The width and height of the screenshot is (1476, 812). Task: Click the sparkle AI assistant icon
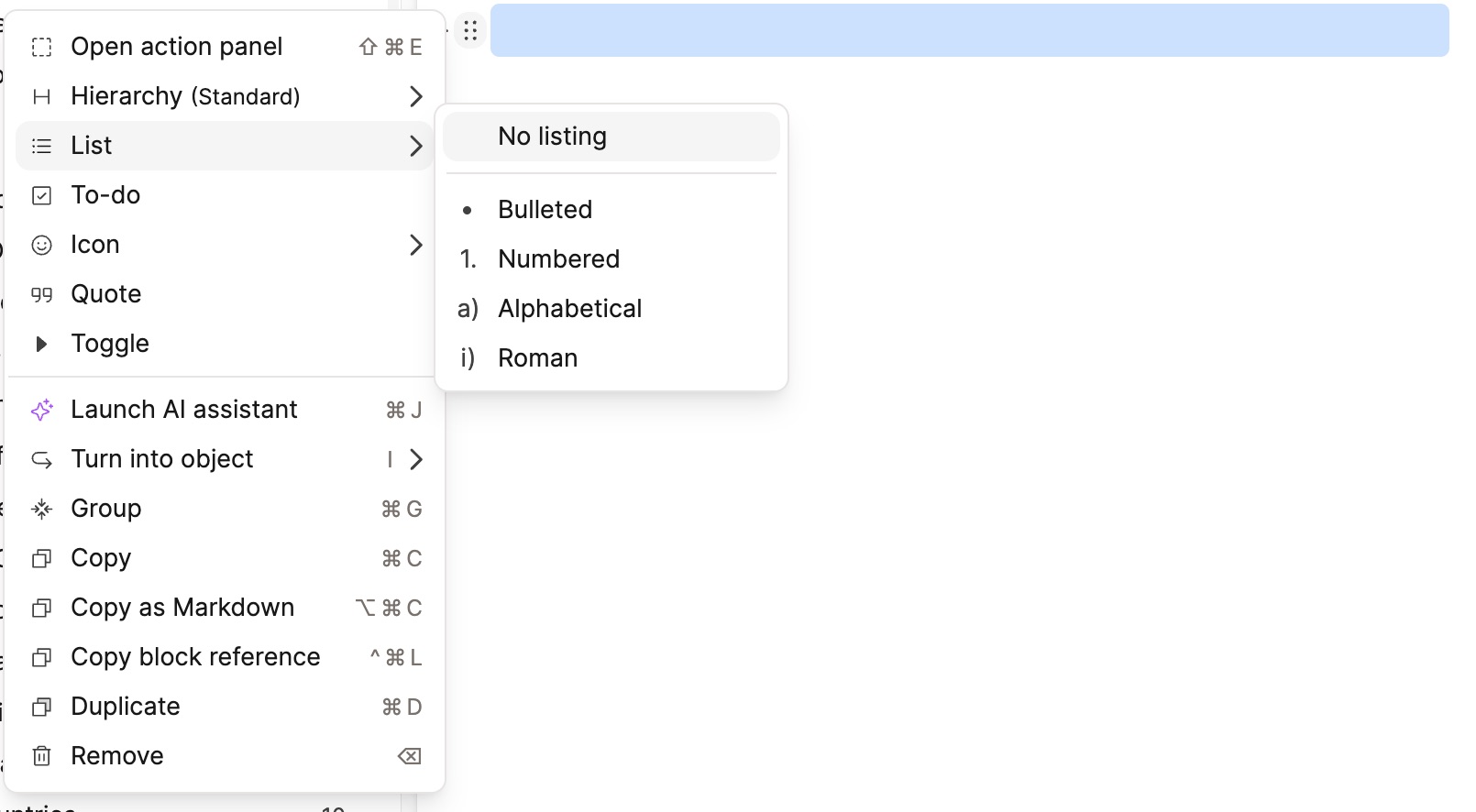[x=41, y=410]
